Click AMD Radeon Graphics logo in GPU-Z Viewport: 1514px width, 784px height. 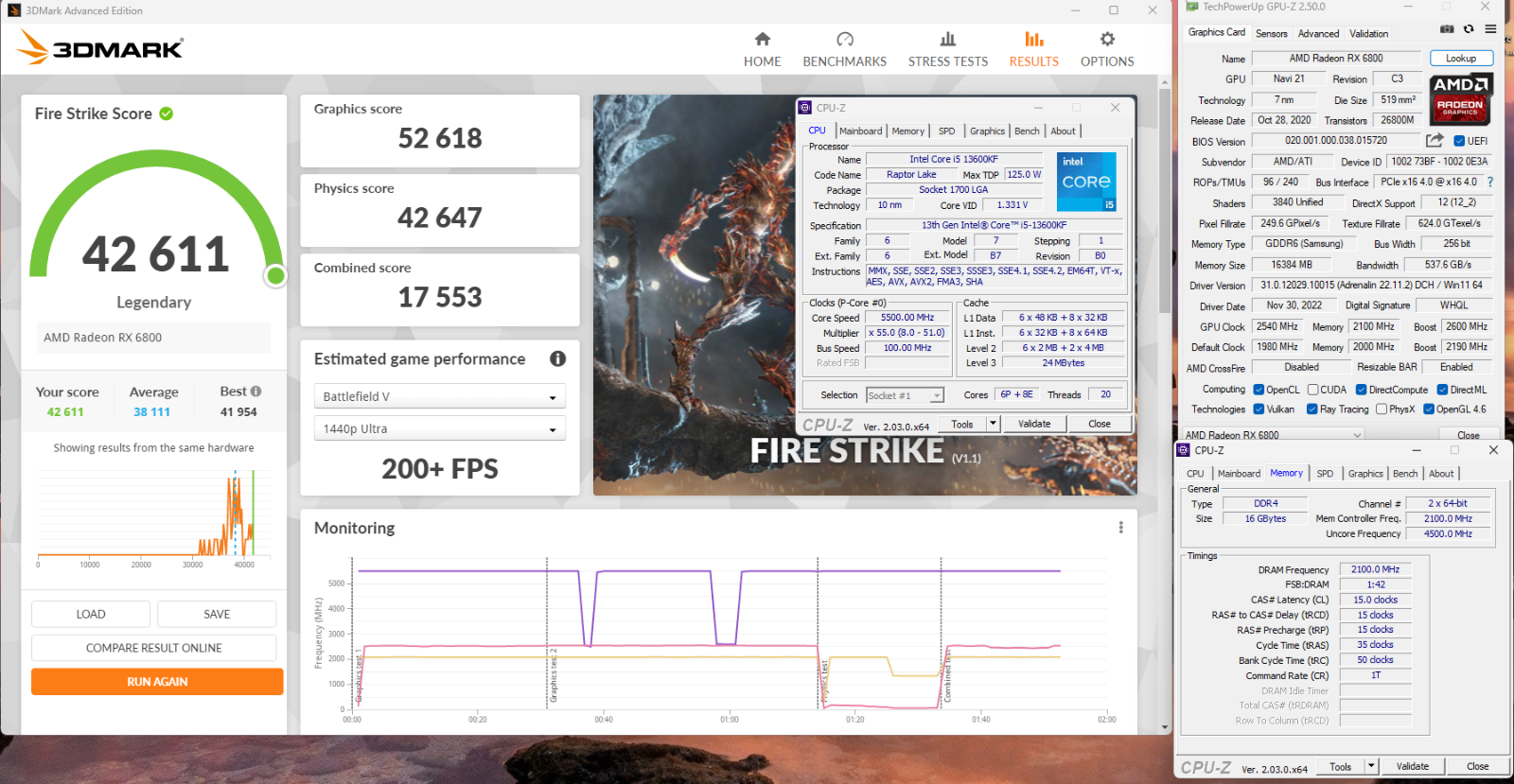tap(1461, 98)
